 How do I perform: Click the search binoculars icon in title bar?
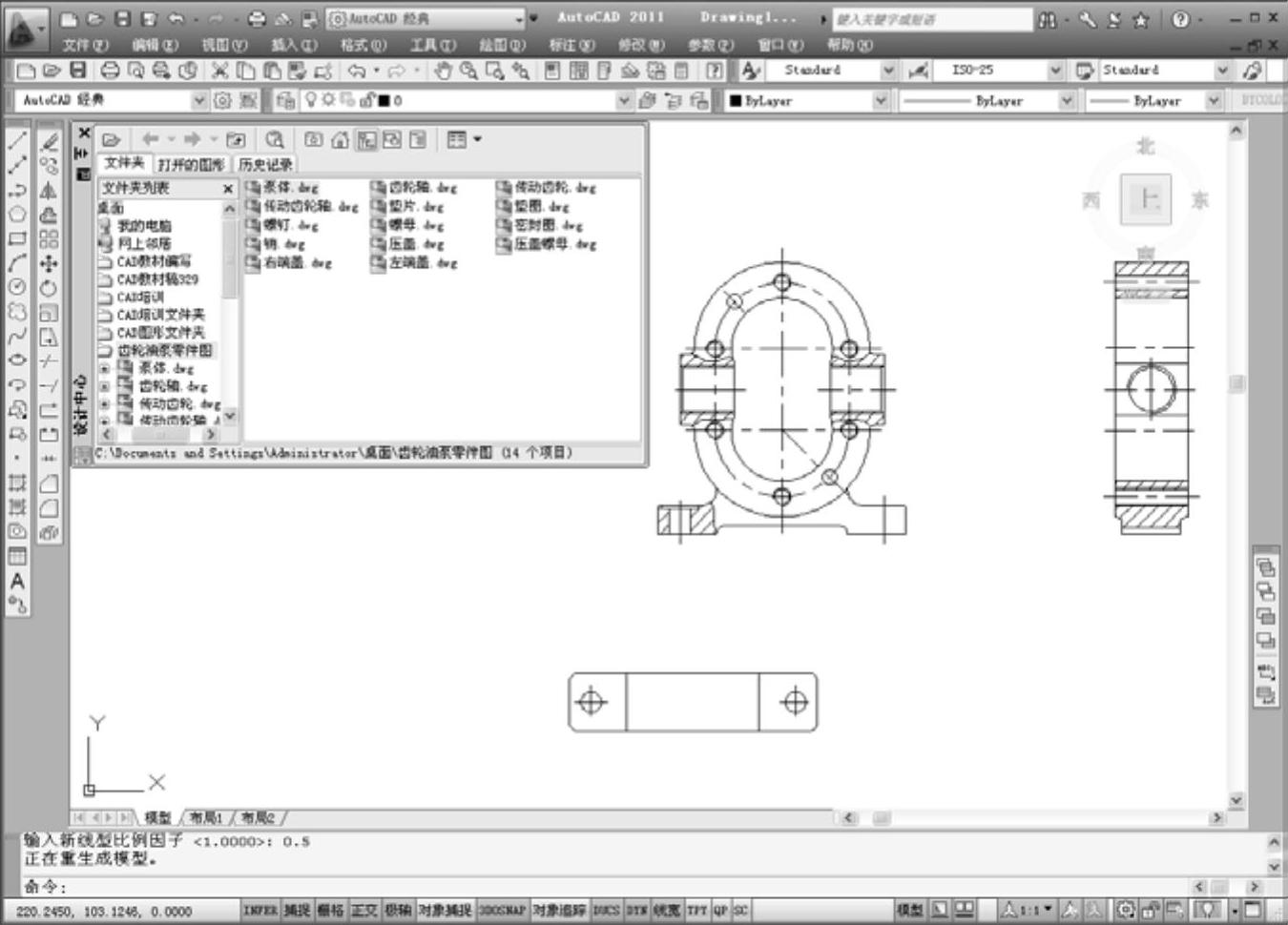click(x=1049, y=19)
